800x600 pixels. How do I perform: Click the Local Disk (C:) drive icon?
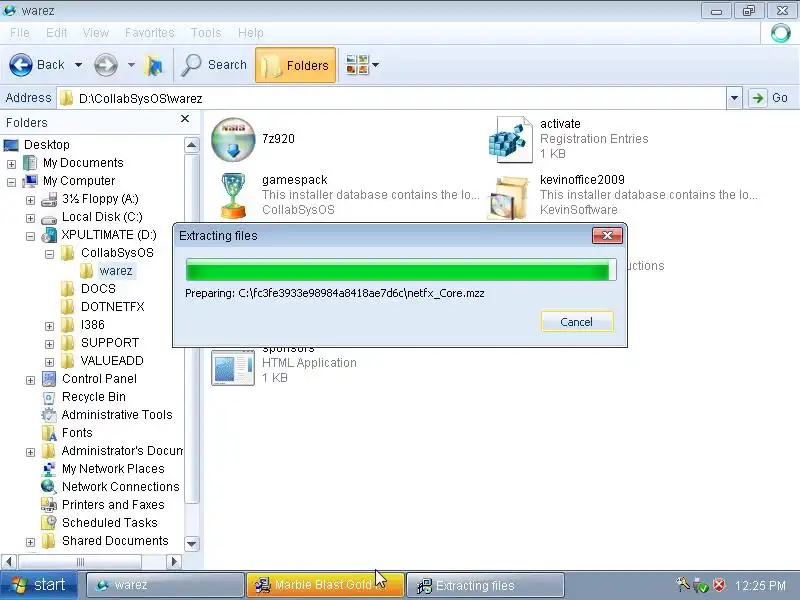click(x=49, y=219)
